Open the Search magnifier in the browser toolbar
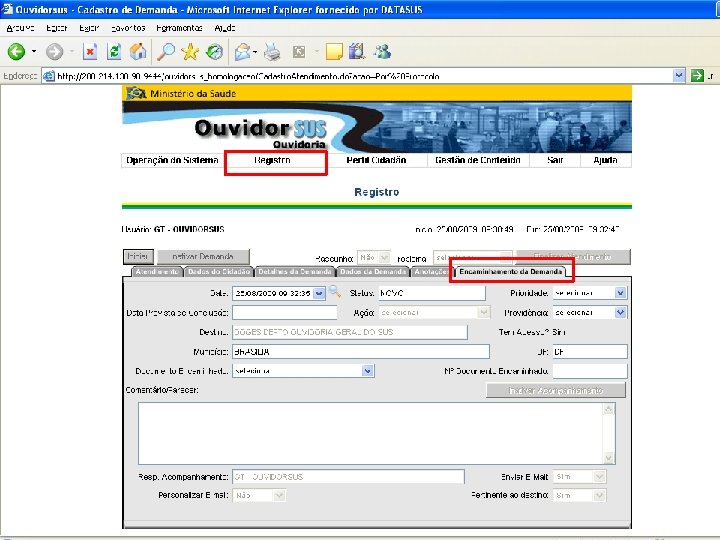The image size is (720, 540). pyautogui.click(x=166, y=51)
